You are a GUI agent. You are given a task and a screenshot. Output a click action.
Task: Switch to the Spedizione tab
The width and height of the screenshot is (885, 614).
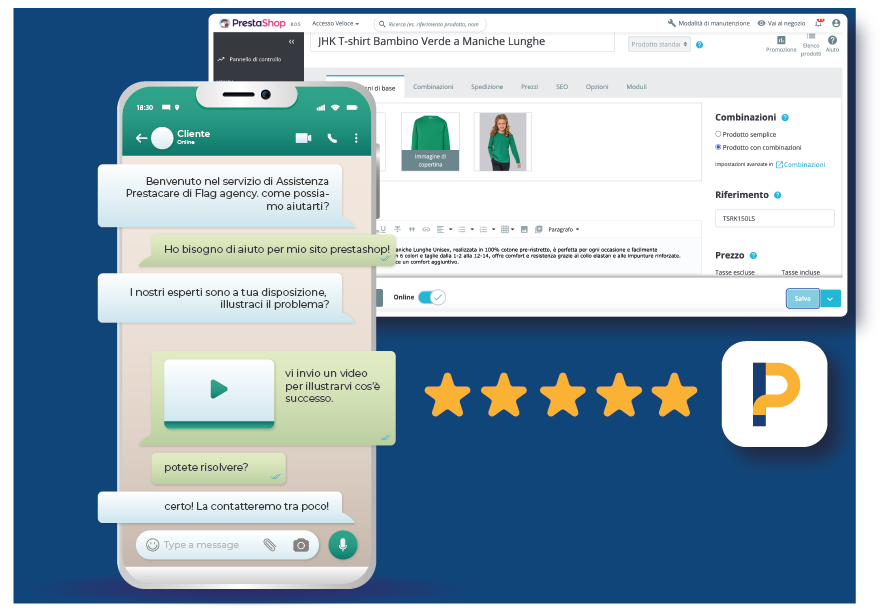487,87
